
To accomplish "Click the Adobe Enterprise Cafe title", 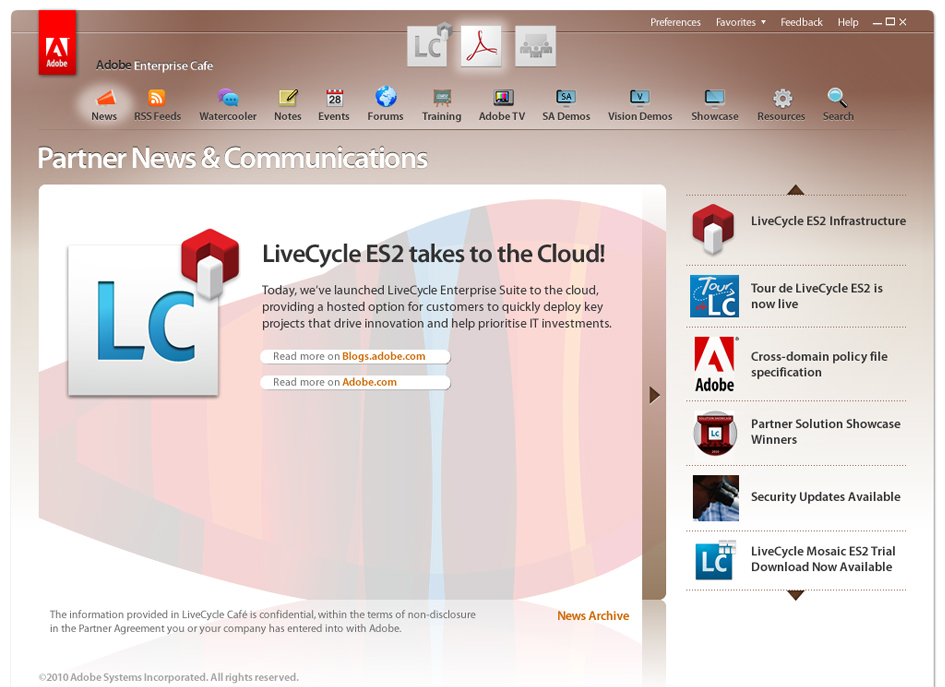I will [x=154, y=65].
